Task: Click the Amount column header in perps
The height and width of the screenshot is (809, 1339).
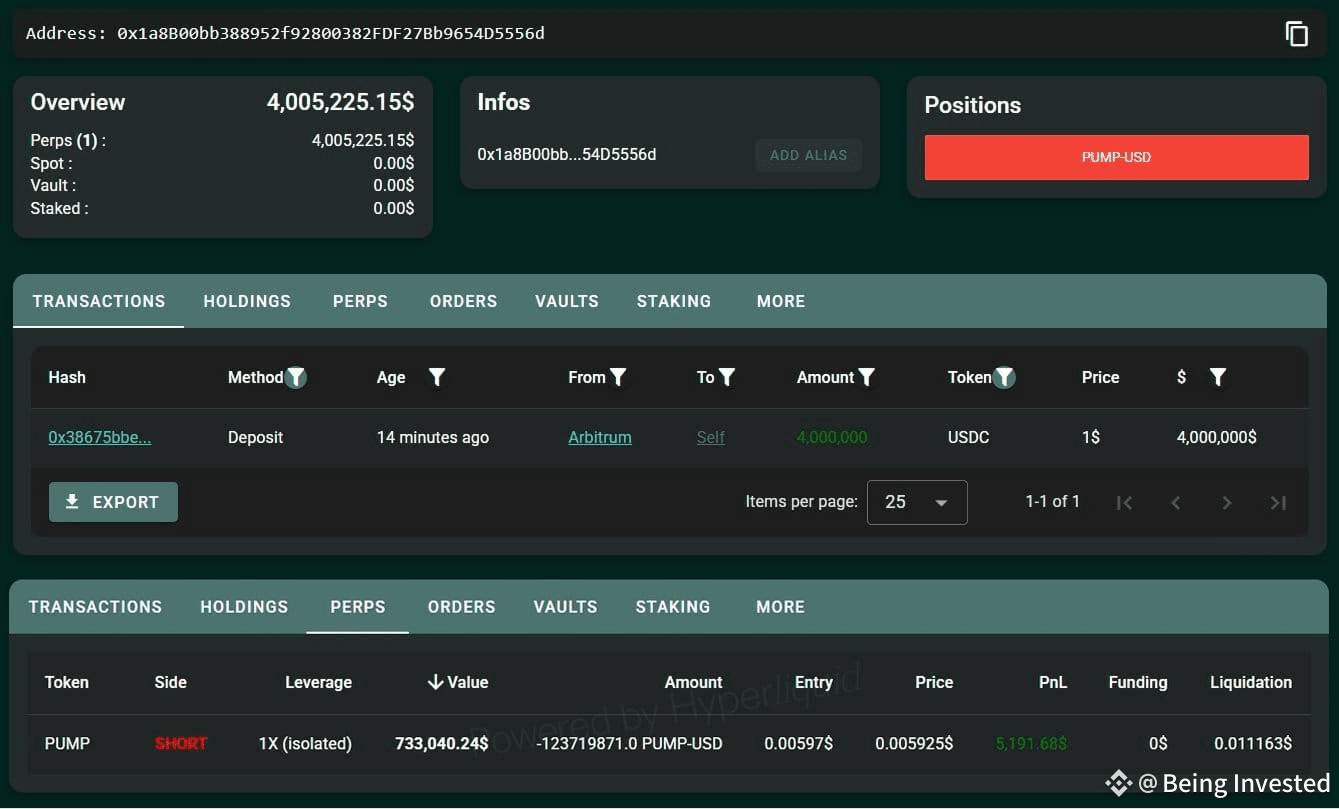Action: (x=693, y=682)
